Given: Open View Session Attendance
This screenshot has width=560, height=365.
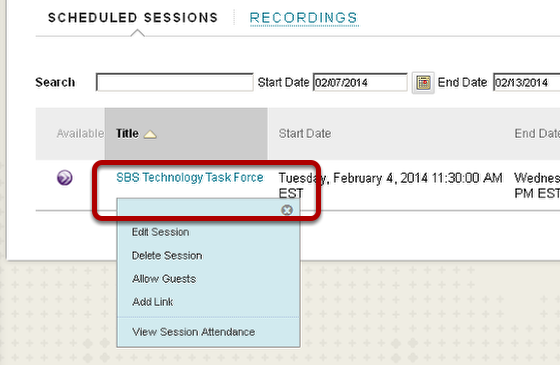Looking at the screenshot, I should [x=194, y=332].
